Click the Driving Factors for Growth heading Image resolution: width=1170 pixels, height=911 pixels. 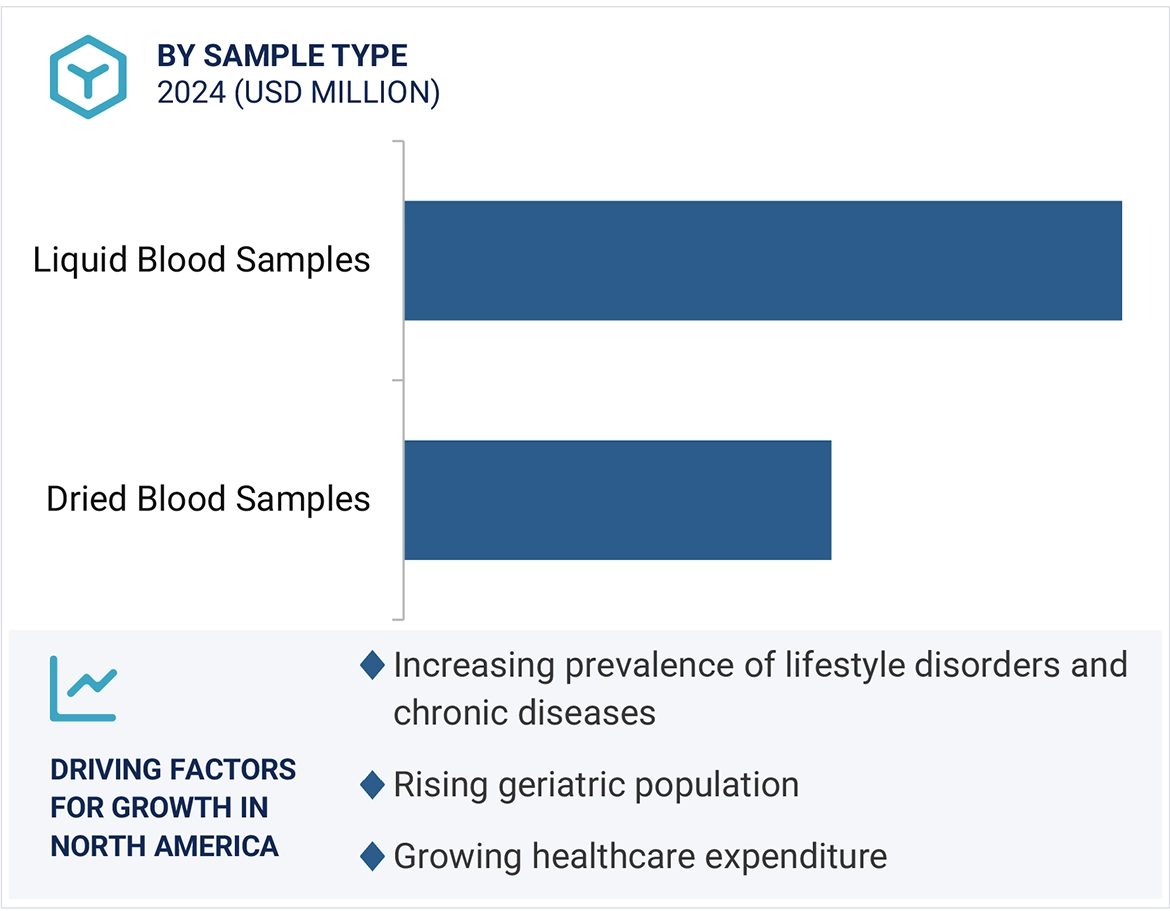(173, 807)
